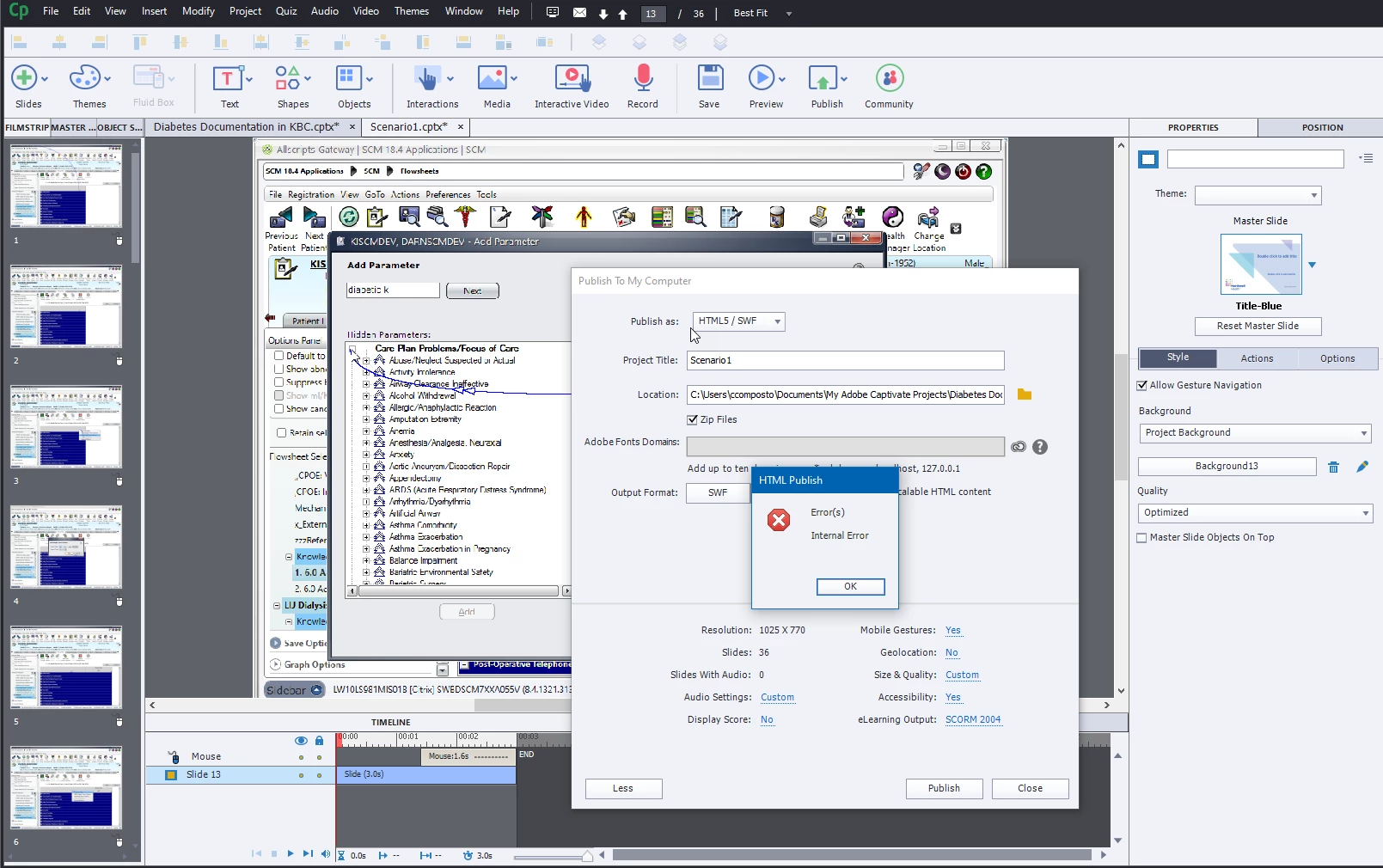This screenshot has height=868, width=1383.
Task: Open SCORM 2004 eLearning output link
Action: 973,720
